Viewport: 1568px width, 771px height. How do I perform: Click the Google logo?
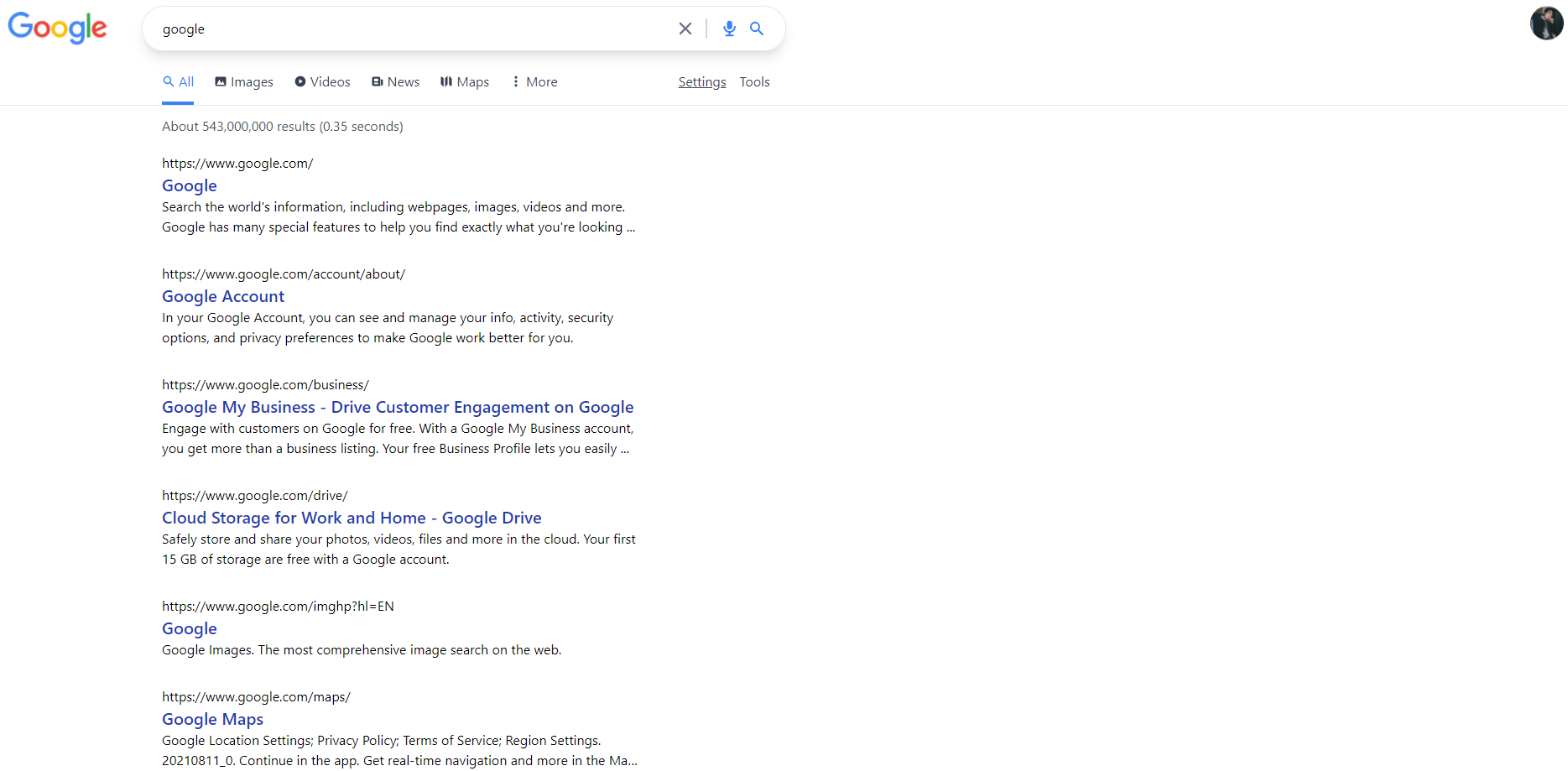coord(58,28)
